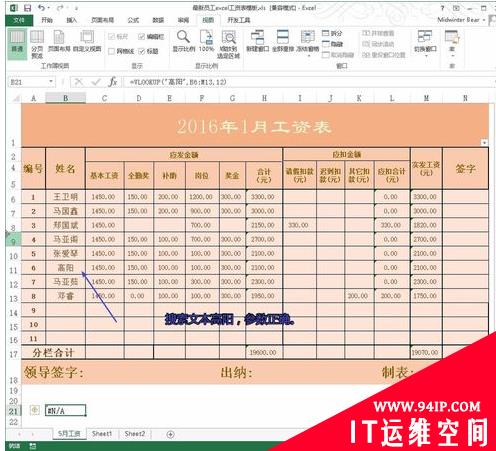Set zoom to 100% via ribbon icon
The height and width of the screenshot is (451, 496).
[206, 41]
